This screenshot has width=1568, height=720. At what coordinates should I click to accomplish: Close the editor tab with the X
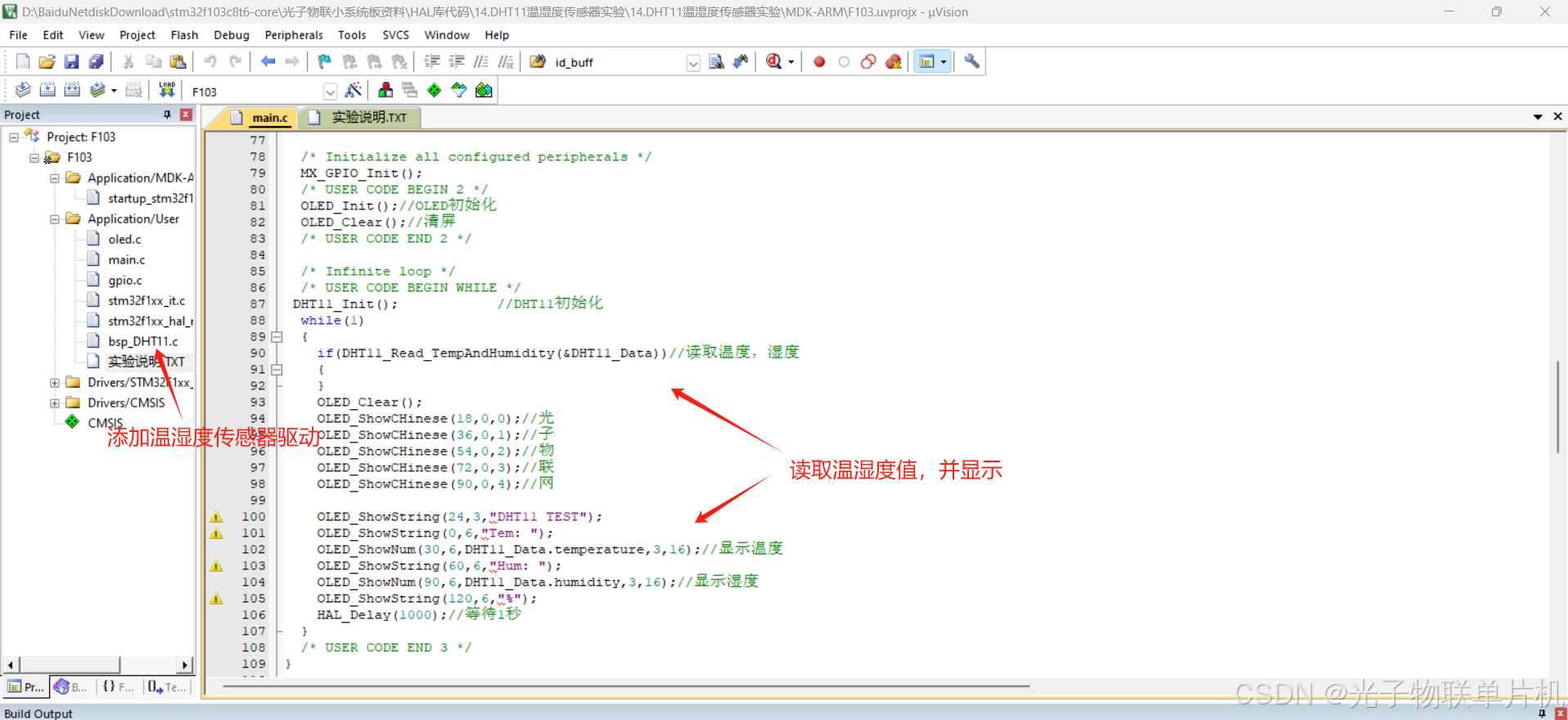coord(1557,117)
